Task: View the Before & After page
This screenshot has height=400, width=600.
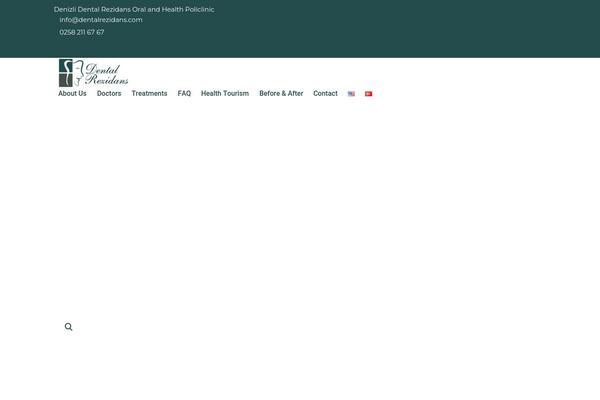Action: coord(281,93)
